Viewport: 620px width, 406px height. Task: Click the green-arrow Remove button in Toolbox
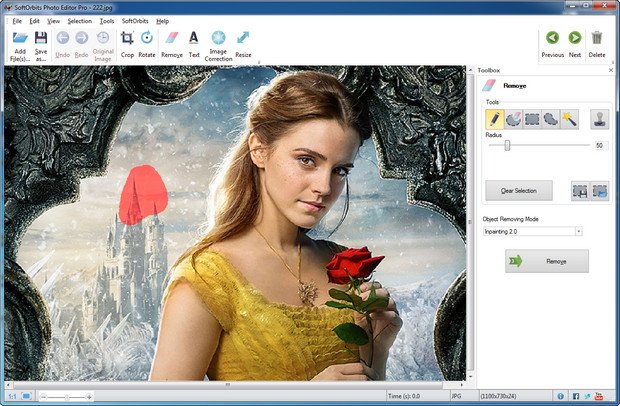(547, 261)
